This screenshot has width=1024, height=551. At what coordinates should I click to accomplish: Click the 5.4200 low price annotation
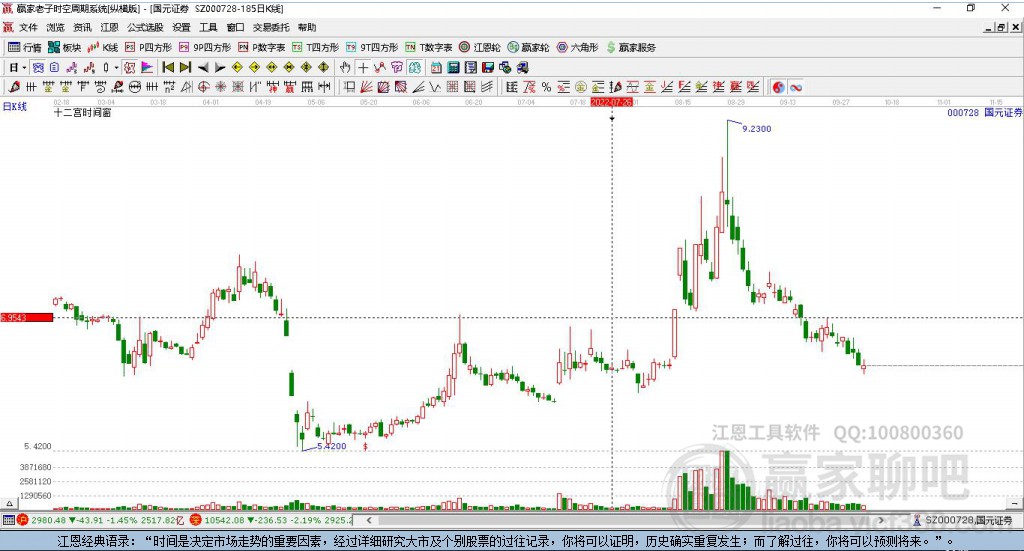tap(332, 446)
